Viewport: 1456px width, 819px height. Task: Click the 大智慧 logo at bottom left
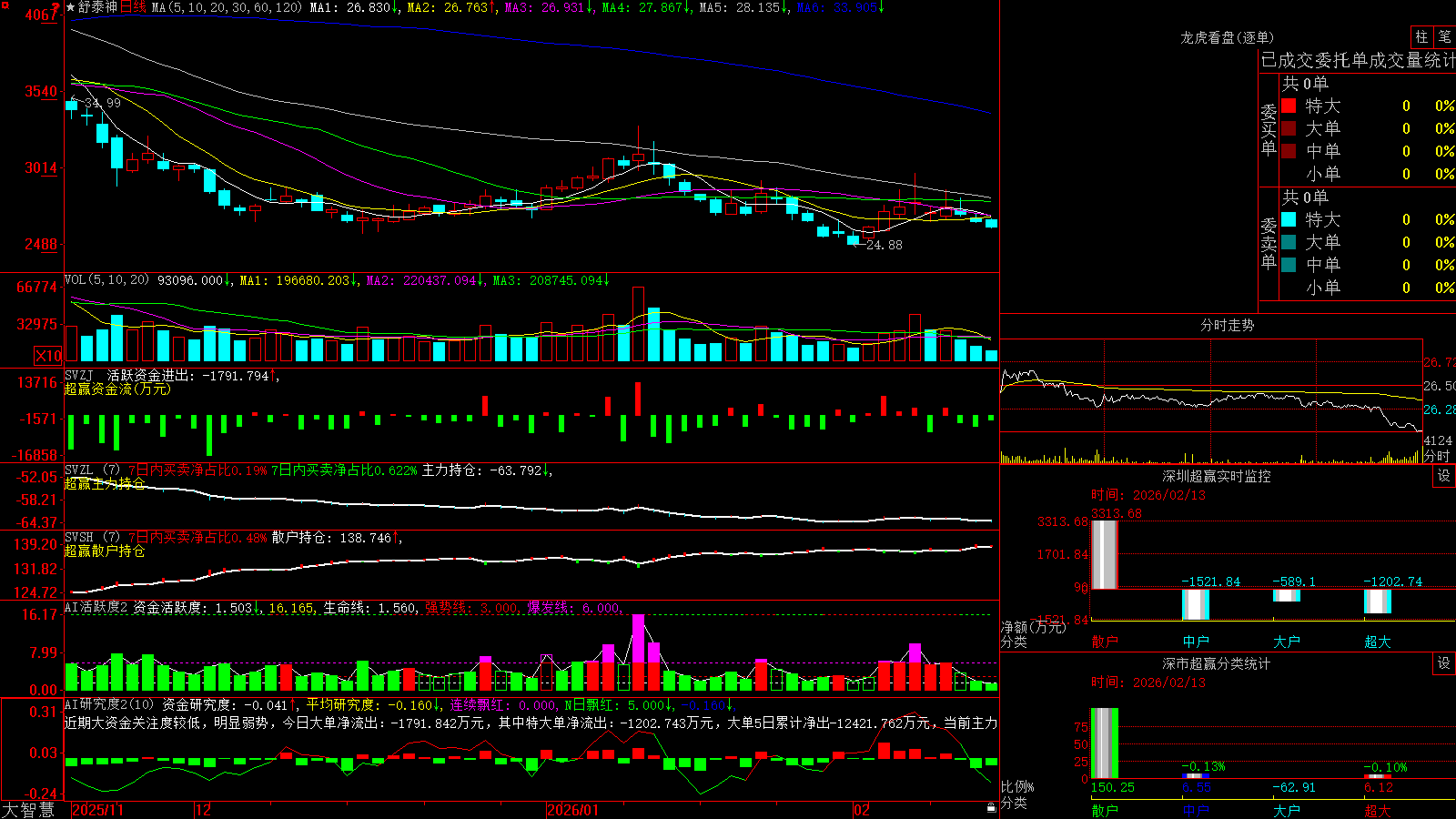[x=28, y=809]
